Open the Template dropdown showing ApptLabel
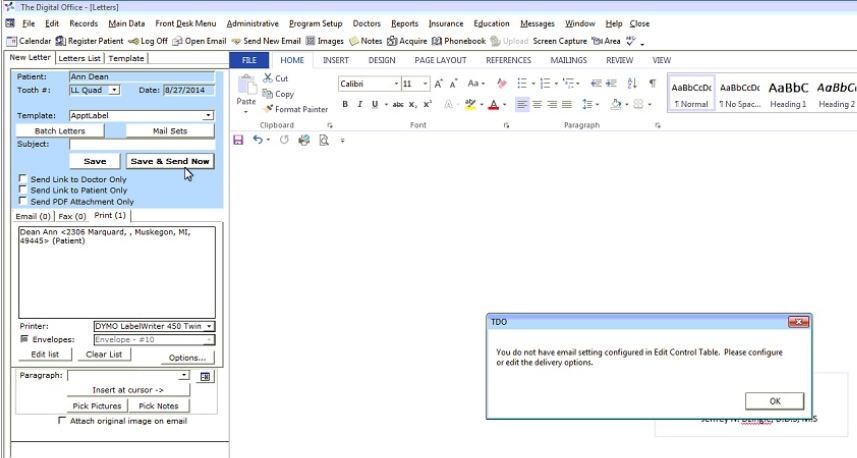This screenshot has height=458, width=857. [x=208, y=116]
